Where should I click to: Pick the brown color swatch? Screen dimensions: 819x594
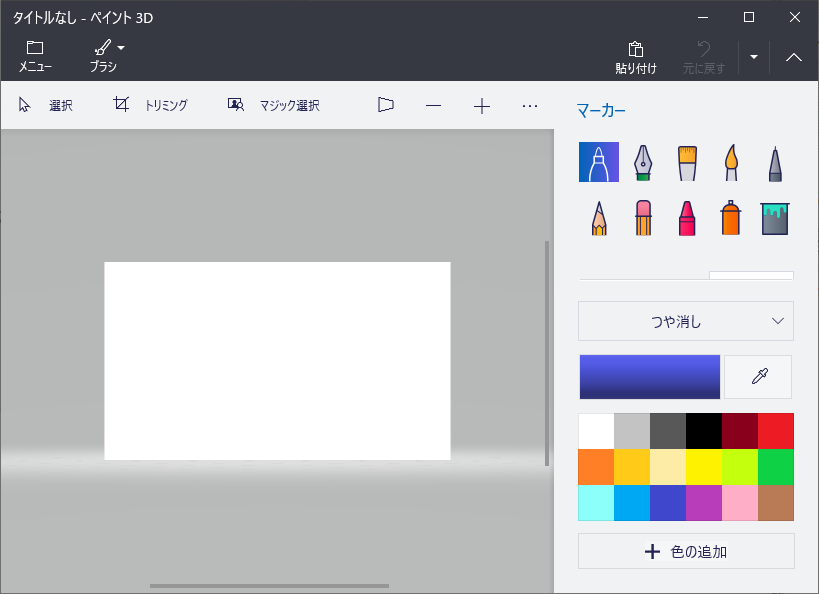click(776, 503)
